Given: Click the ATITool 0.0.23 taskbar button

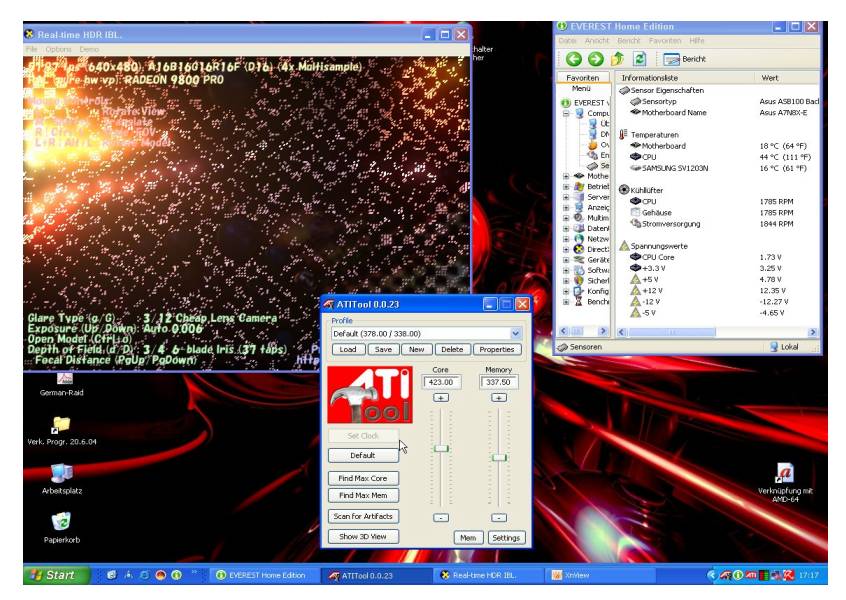Looking at the screenshot, I should pyautogui.click(x=376, y=575).
